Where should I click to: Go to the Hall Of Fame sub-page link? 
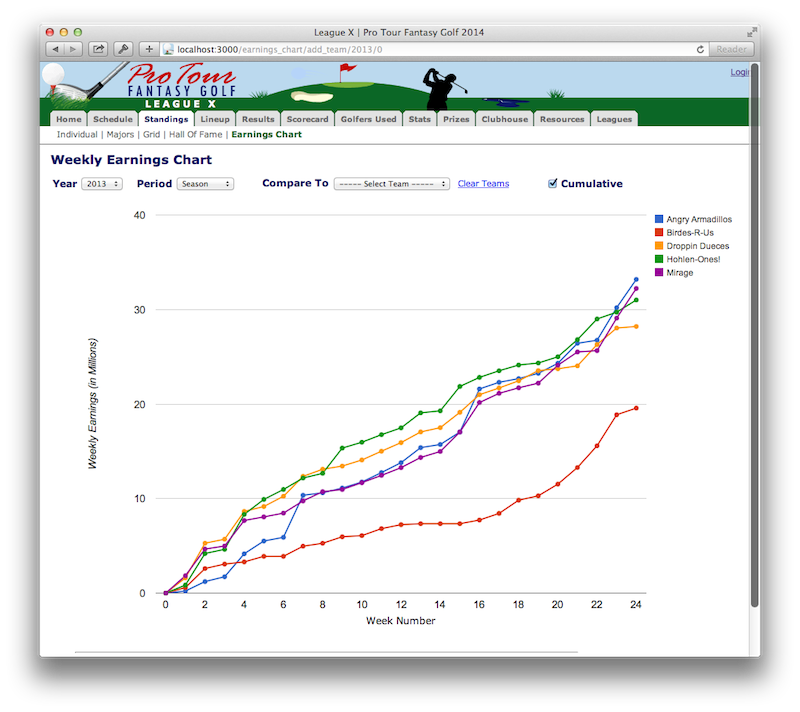pyautogui.click(x=195, y=134)
